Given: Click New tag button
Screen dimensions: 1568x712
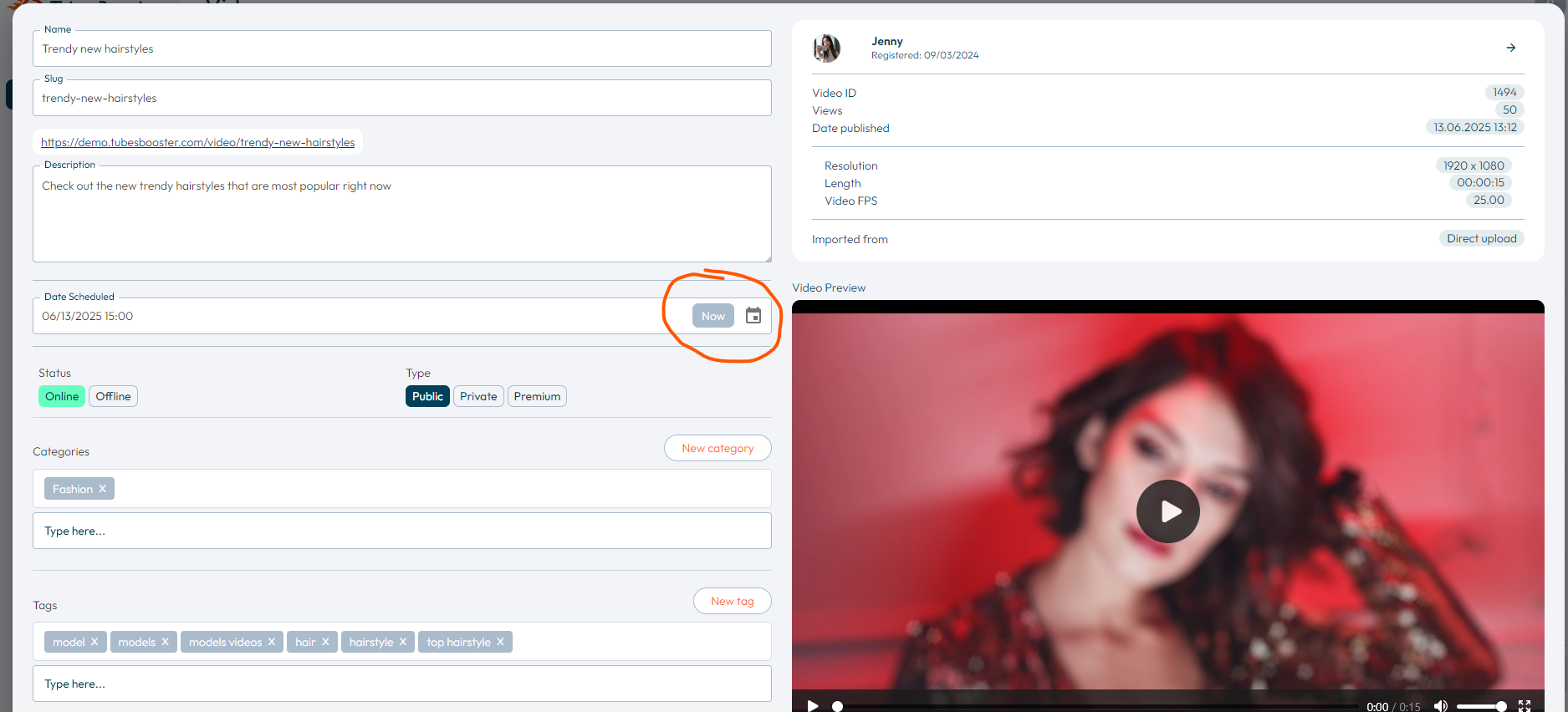Looking at the screenshot, I should (733, 601).
